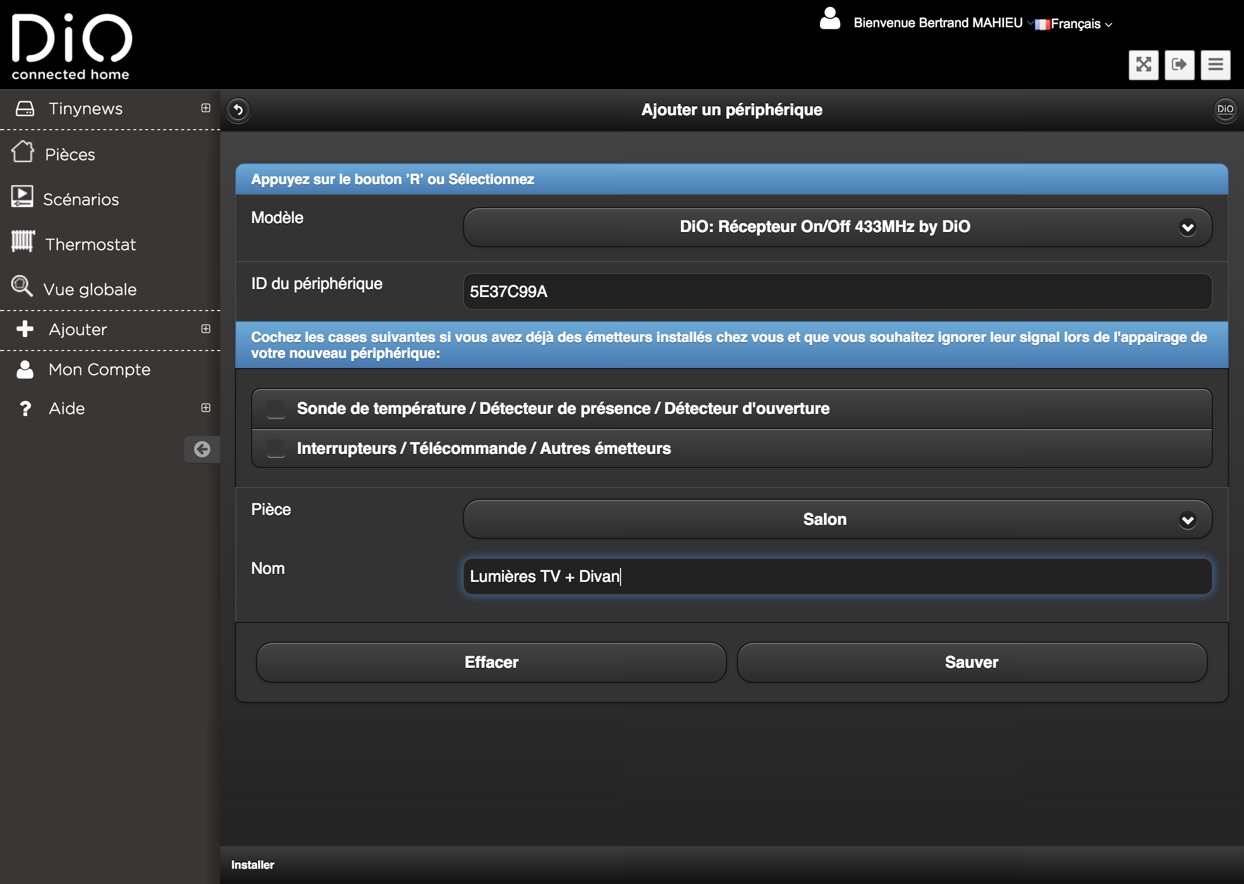Open the Pièce dropdown showing Salon
The image size is (1244, 884).
(837, 520)
